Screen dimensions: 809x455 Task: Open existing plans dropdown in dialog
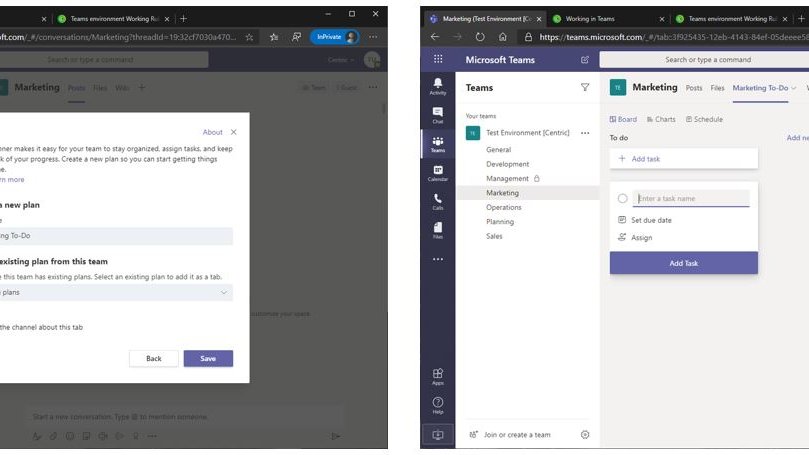pos(116,292)
